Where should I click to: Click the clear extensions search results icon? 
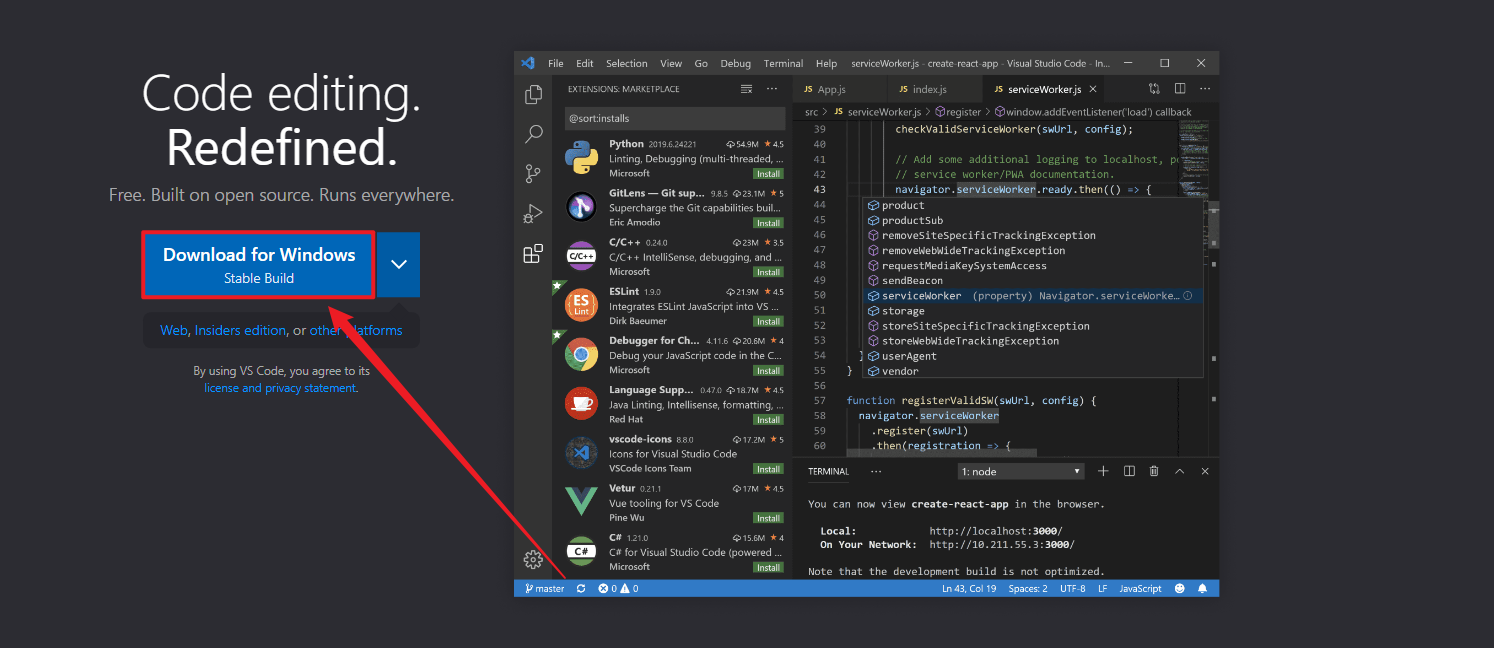pos(746,89)
